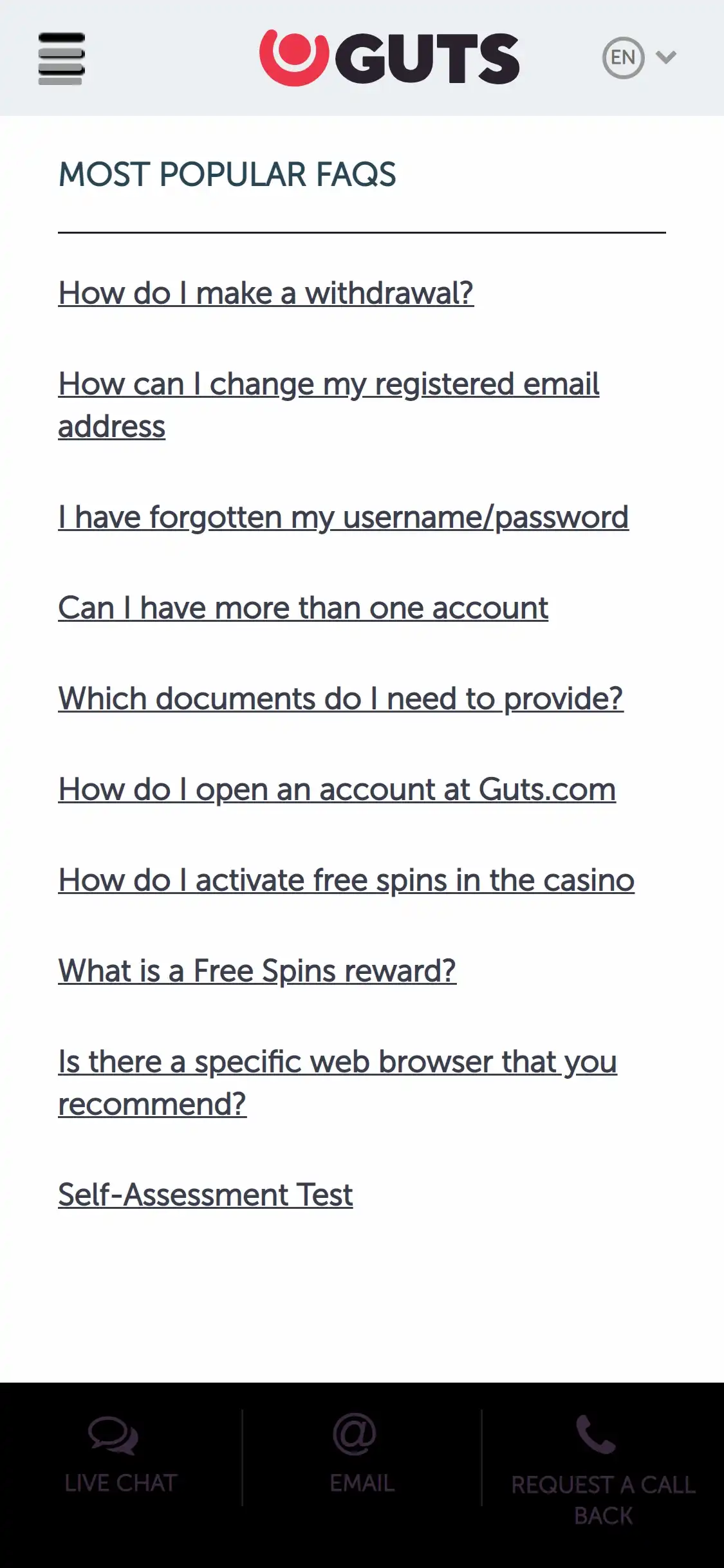Click the phone call back icon
Screen dimensions: 724x1568
pyautogui.click(x=595, y=1434)
